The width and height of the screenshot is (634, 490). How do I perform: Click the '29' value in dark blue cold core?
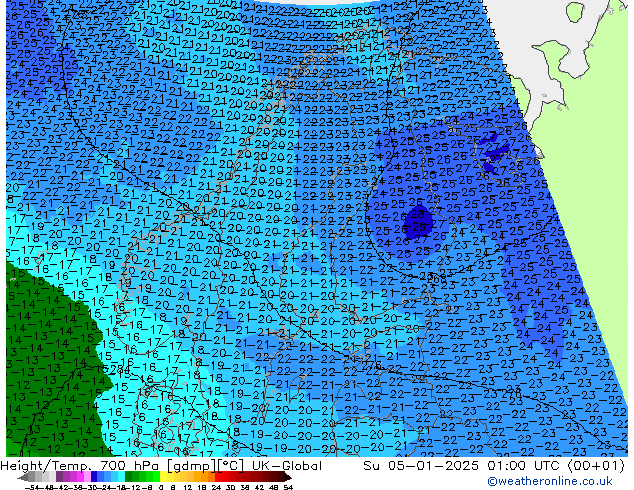tap(418, 226)
